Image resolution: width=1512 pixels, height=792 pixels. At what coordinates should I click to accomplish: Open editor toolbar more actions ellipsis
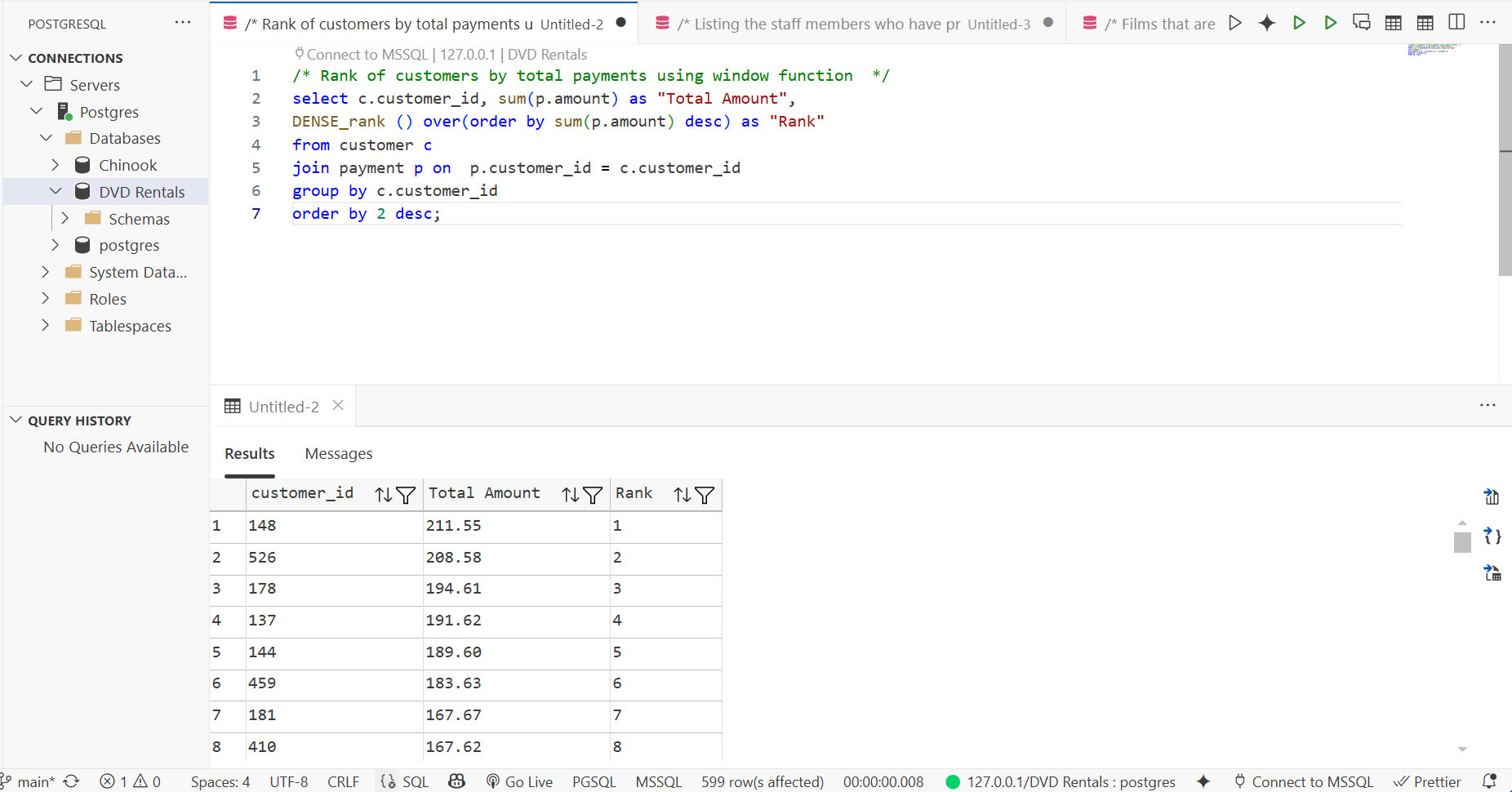pos(1488,22)
